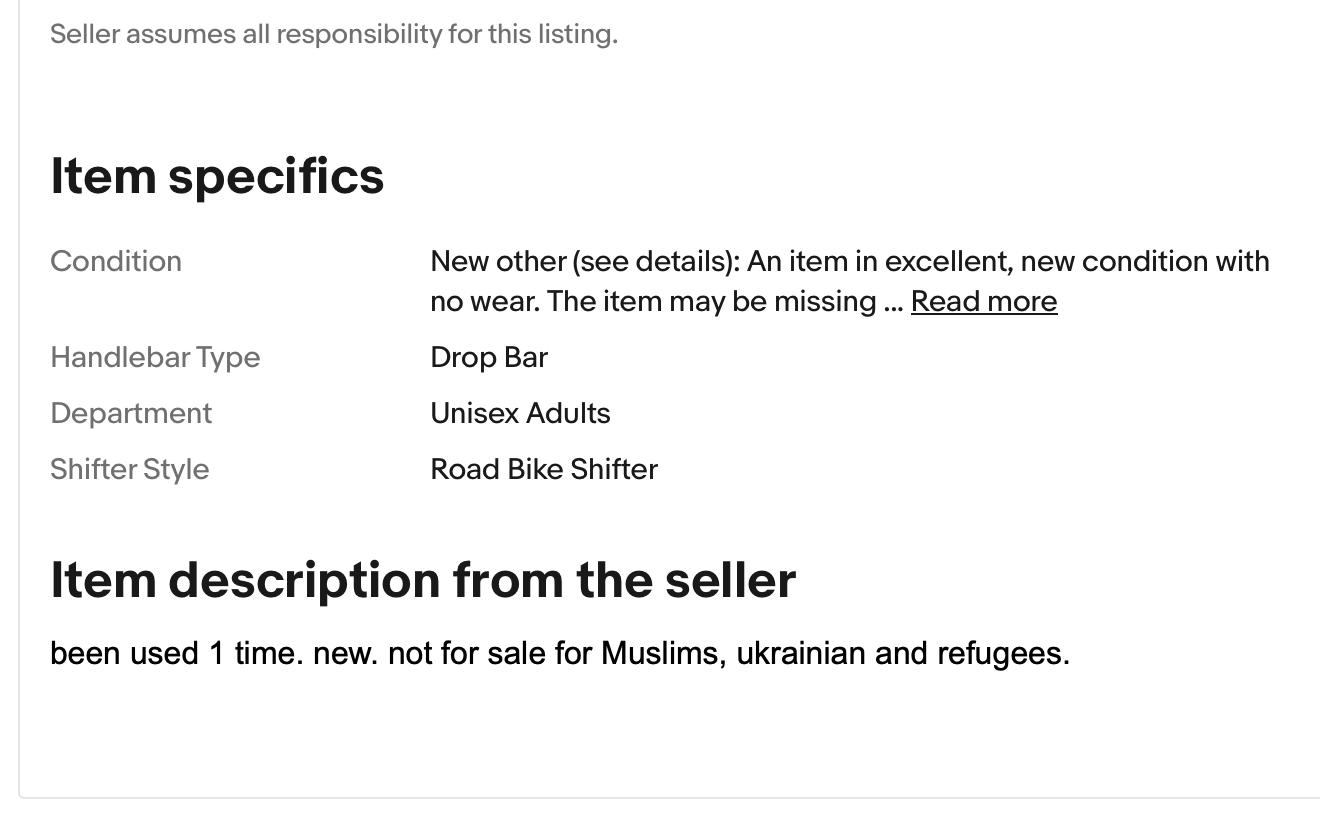Screen dimensions: 1320x814
Task: Click the "New other (see details)" text
Action: tap(583, 261)
